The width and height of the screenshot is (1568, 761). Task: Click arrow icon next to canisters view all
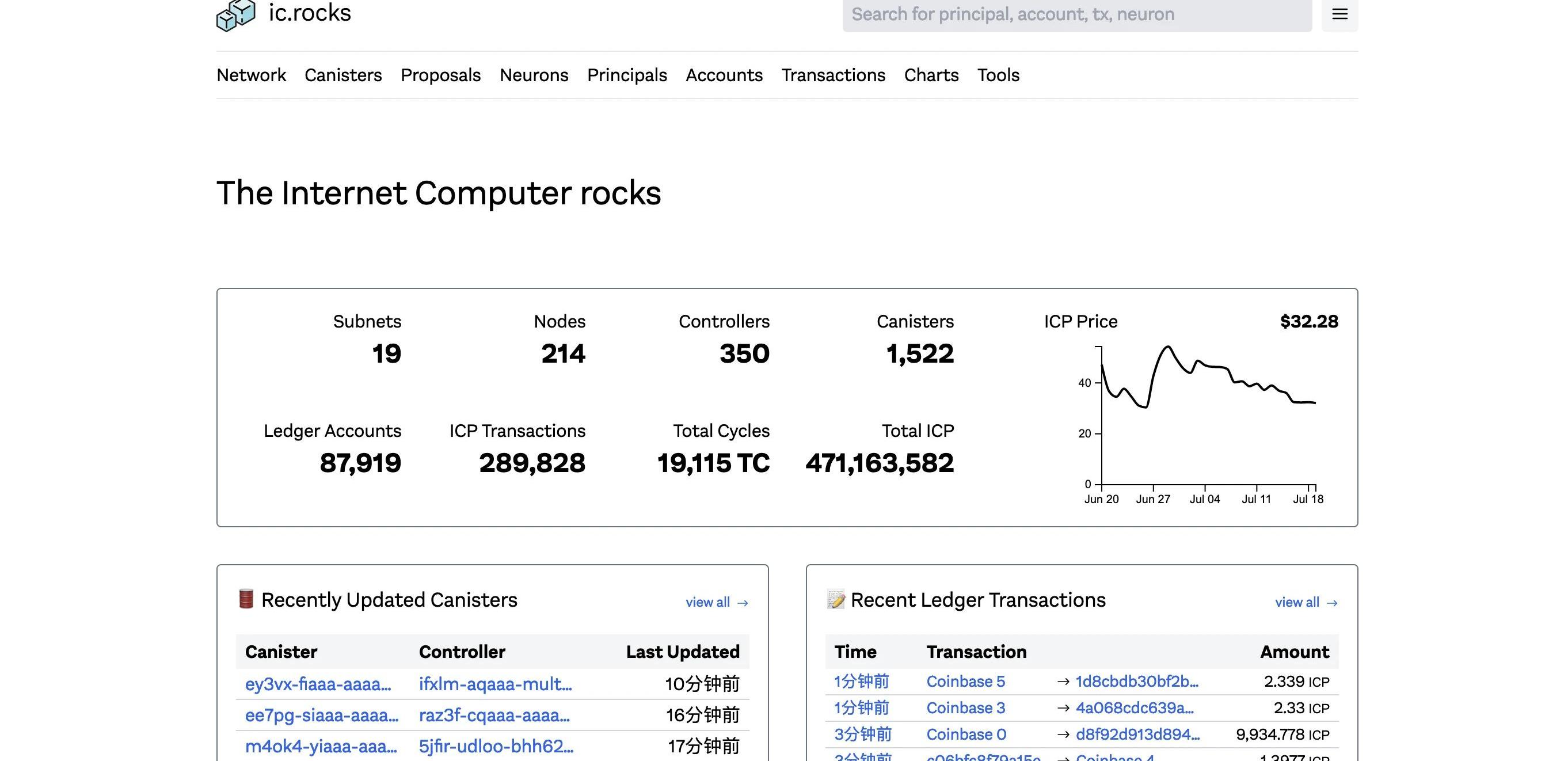743,603
